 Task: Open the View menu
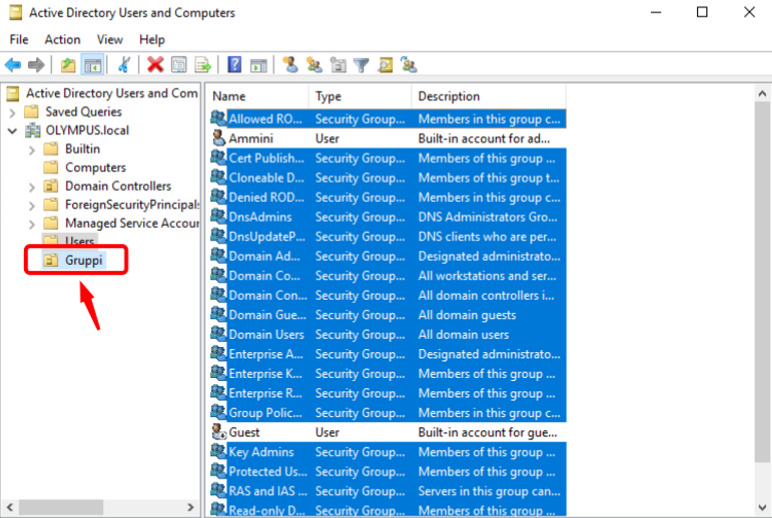[x=110, y=39]
